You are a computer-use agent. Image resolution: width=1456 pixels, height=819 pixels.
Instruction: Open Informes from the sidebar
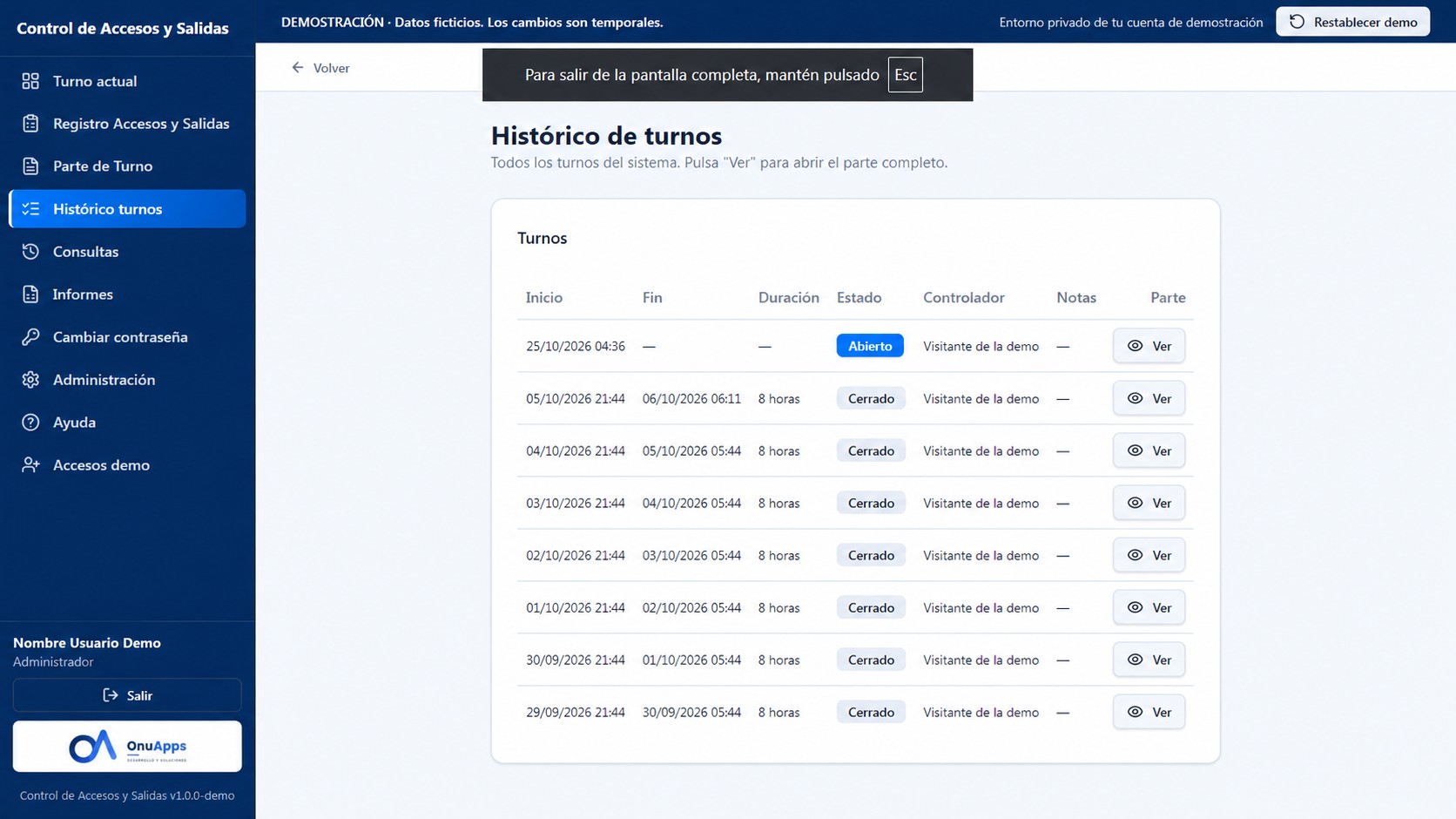pyautogui.click(x=127, y=294)
